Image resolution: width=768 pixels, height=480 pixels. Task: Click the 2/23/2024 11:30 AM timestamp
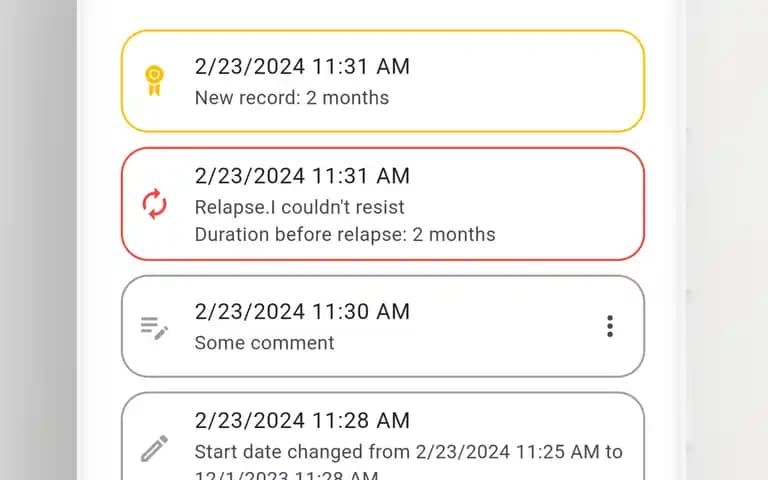coord(302,312)
